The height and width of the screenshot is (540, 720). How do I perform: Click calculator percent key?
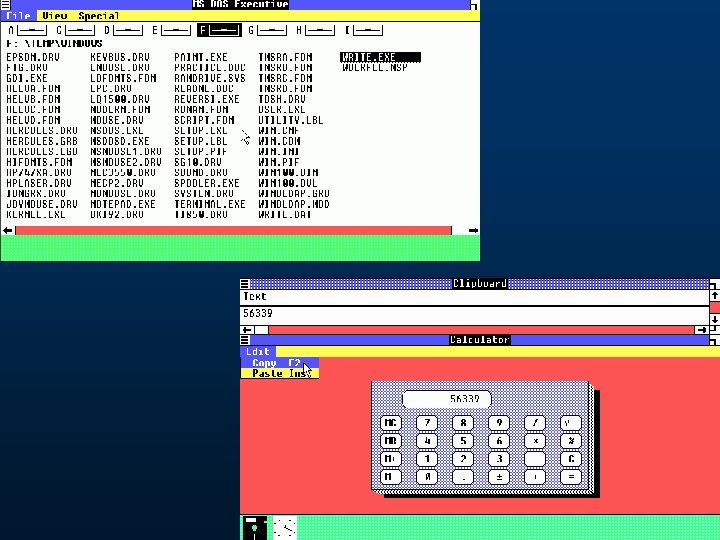(x=571, y=441)
